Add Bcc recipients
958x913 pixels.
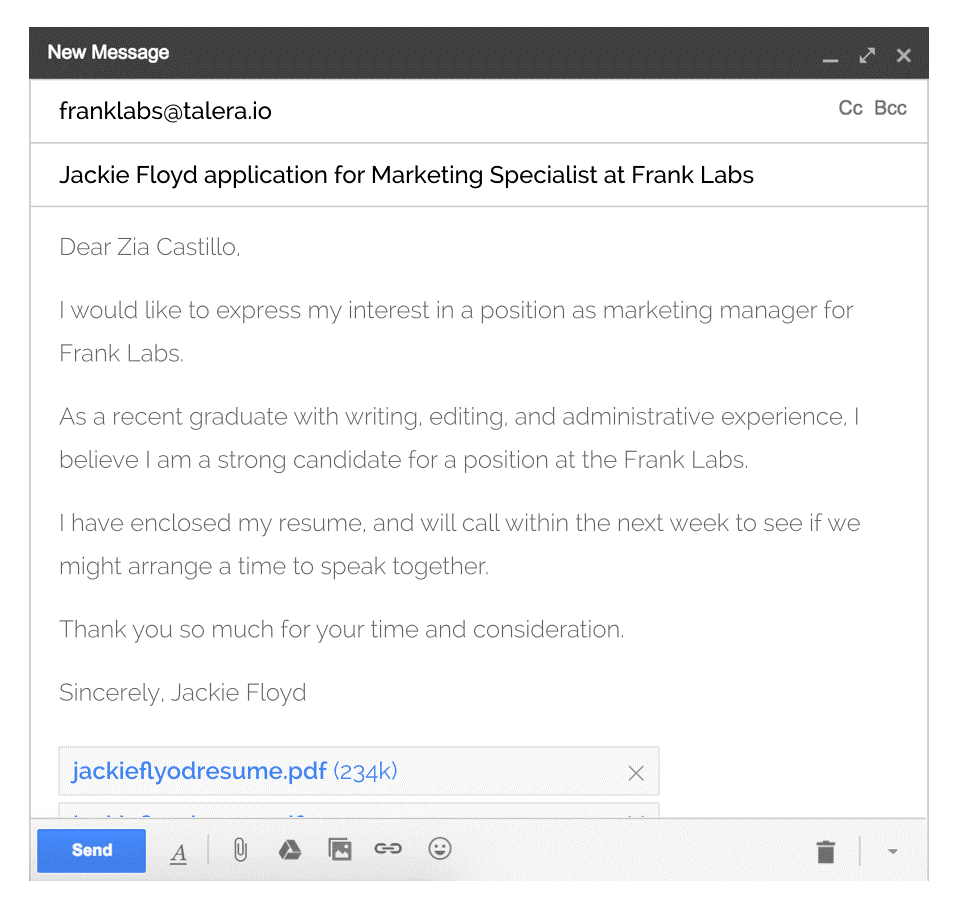pyautogui.click(x=890, y=108)
